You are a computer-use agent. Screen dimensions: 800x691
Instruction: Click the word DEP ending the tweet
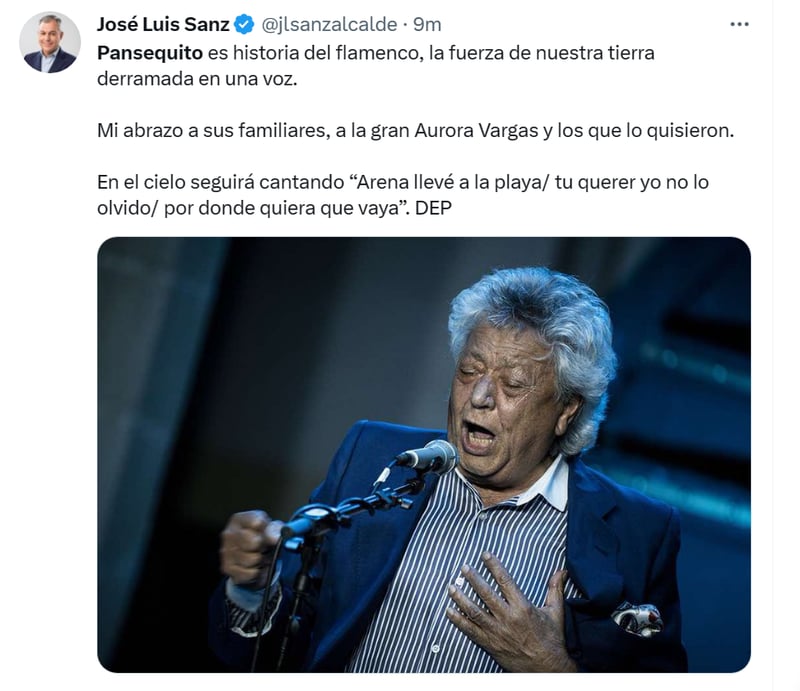pos(434,208)
